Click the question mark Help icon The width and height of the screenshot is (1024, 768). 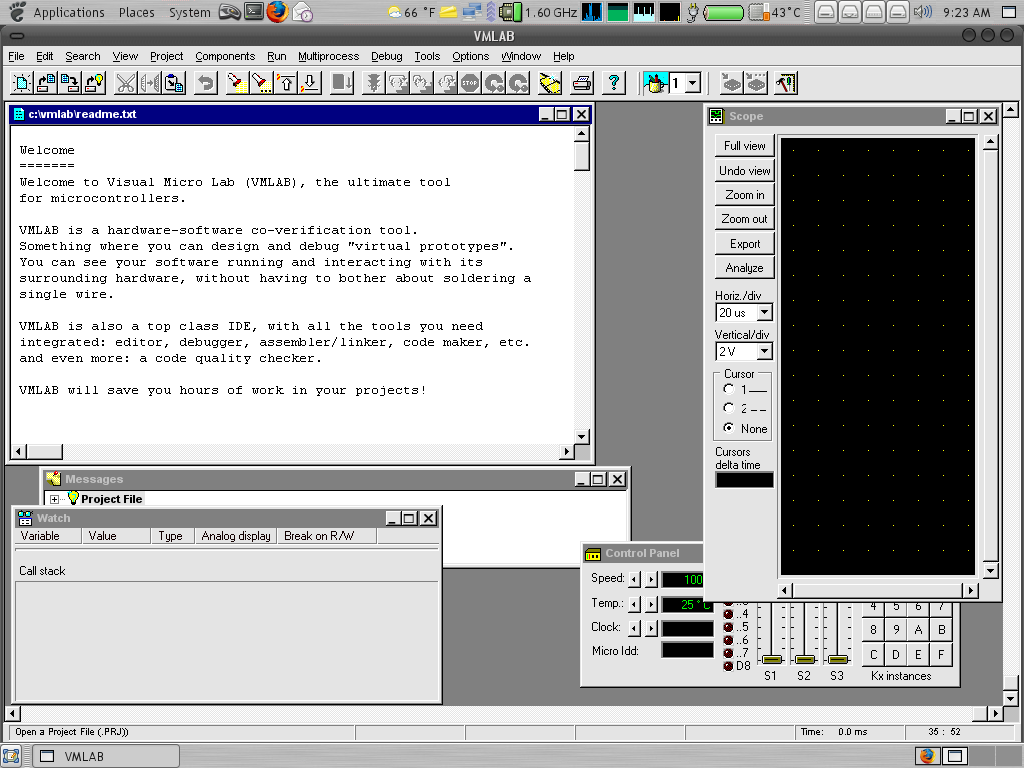pyautogui.click(x=613, y=83)
